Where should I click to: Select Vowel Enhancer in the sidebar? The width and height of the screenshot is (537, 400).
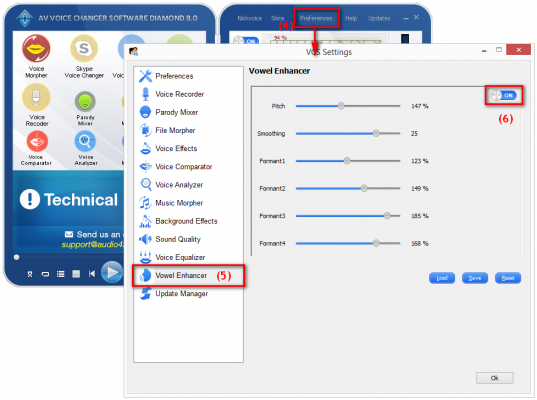(x=181, y=275)
